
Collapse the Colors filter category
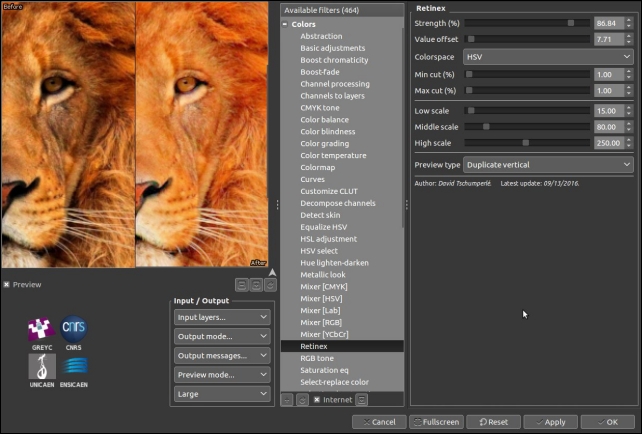(285, 24)
